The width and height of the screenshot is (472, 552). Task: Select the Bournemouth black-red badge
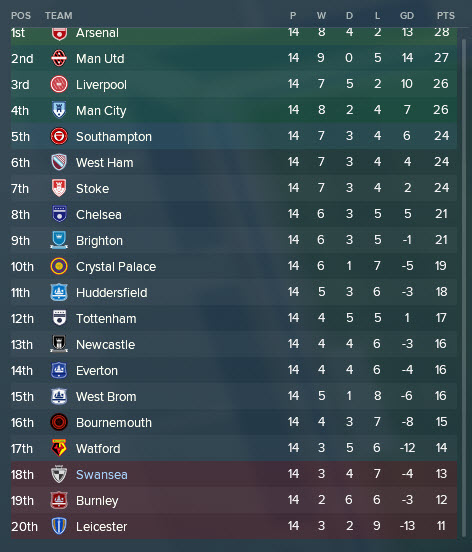click(x=59, y=422)
